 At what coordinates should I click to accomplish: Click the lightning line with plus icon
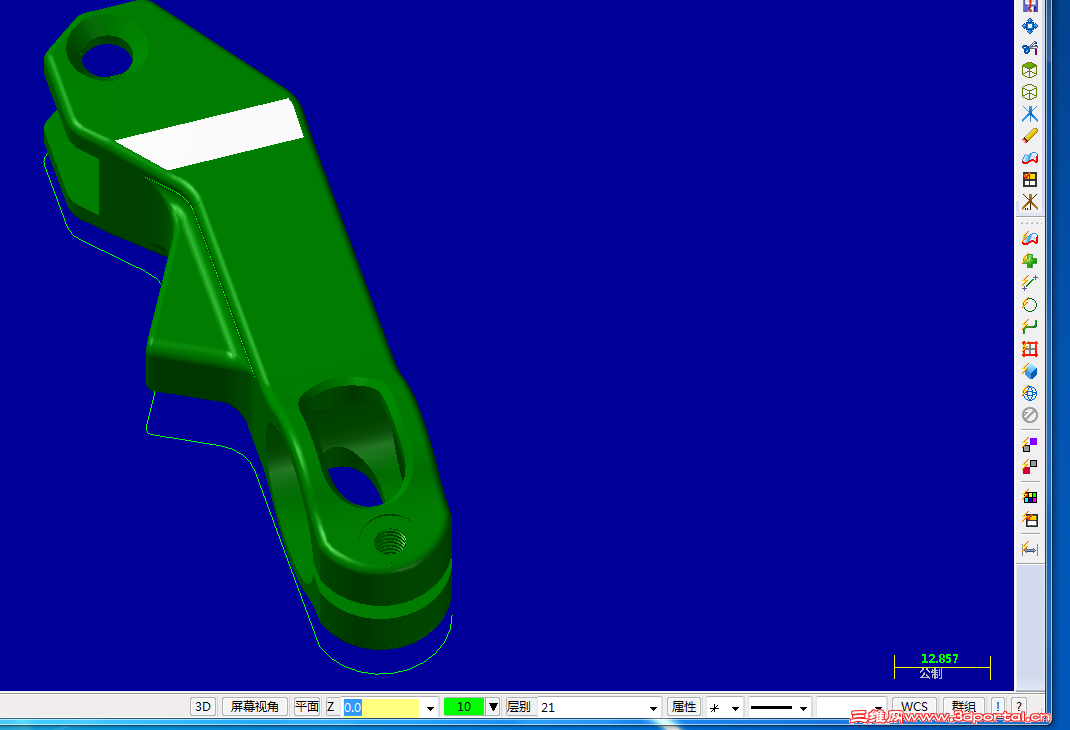pos(1030,282)
